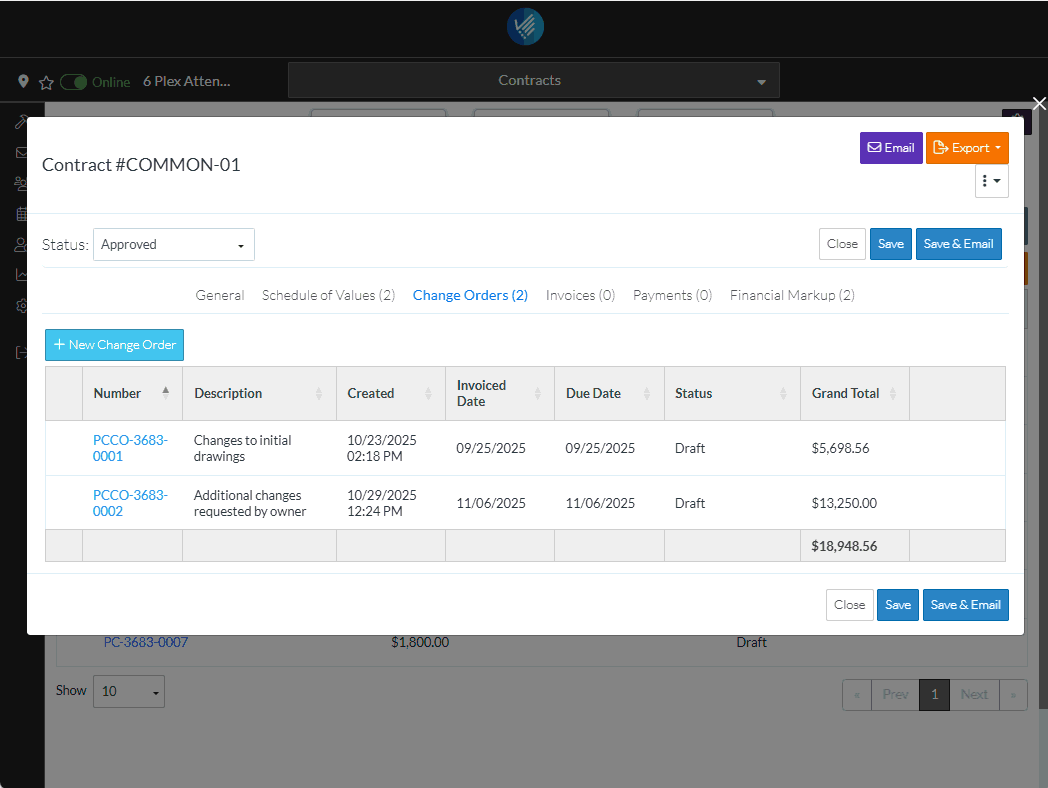Open the Status Approved dropdown
This screenshot has height=788, width=1048.
[174, 245]
